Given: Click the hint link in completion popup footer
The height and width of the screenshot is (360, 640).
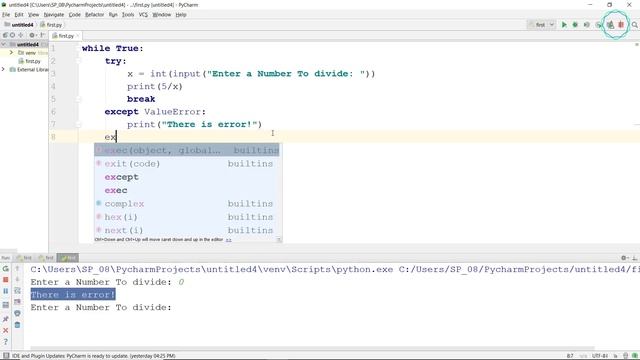Looking at the screenshot, I should (229, 240).
